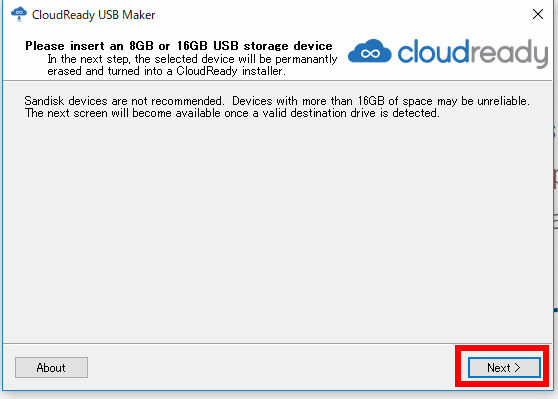558x399 pixels.
Task: Click the CloudReady app icon in title bar
Action: [x=19, y=14]
